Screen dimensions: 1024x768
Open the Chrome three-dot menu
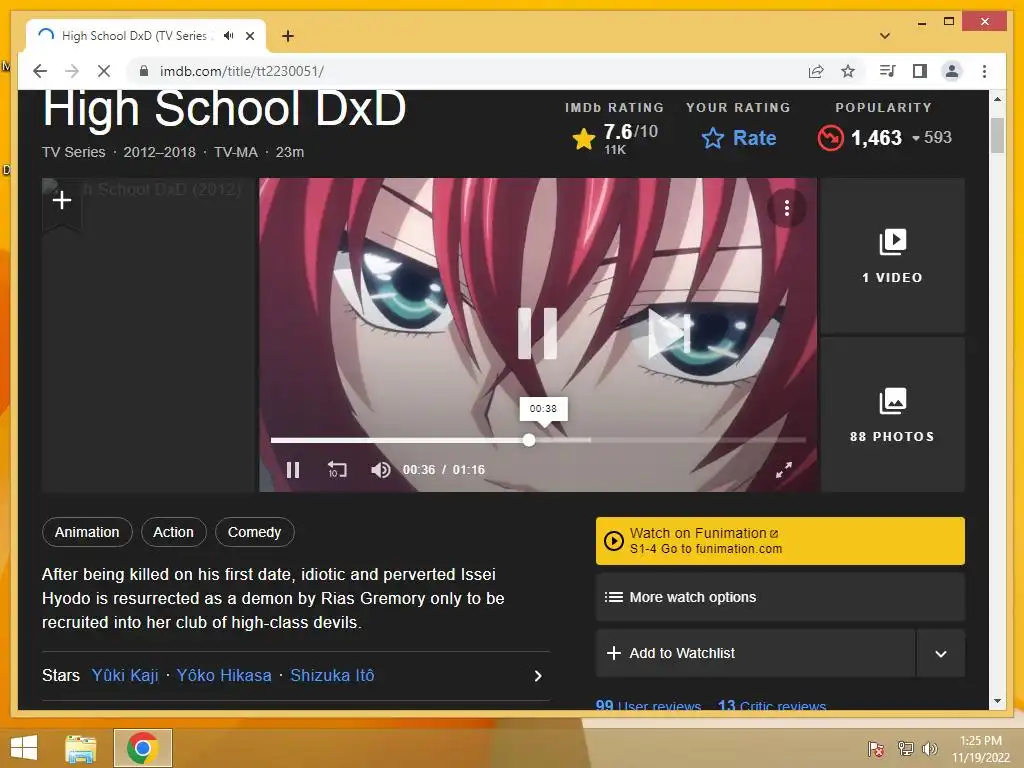tap(984, 71)
